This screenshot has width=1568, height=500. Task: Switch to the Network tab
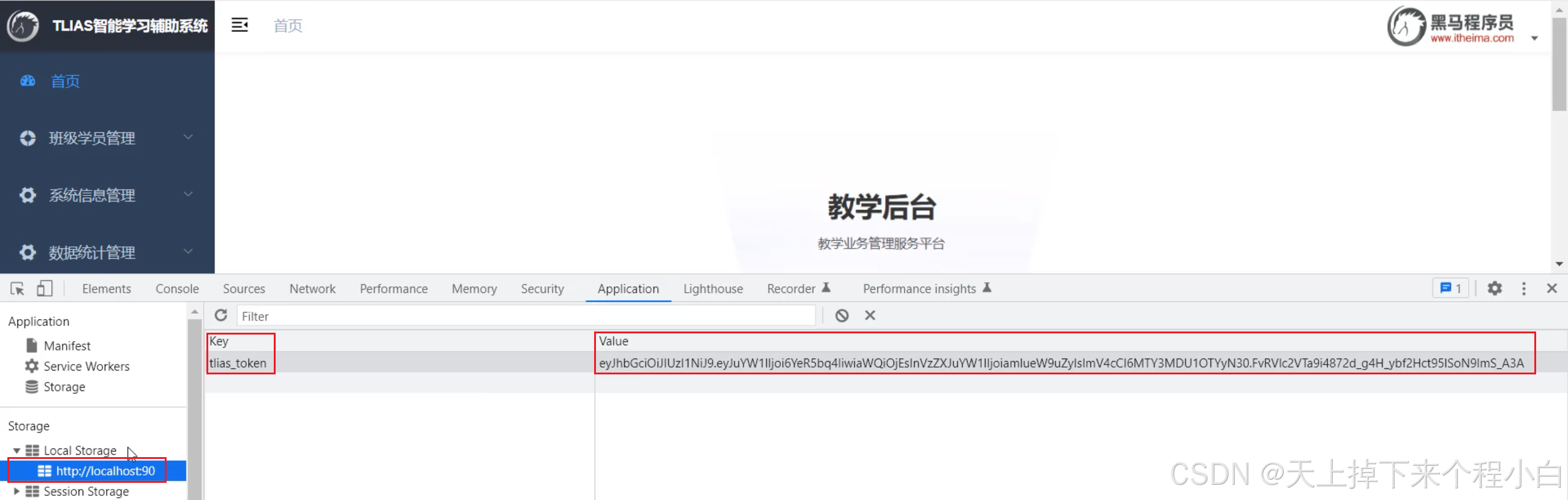click(312, 289)
